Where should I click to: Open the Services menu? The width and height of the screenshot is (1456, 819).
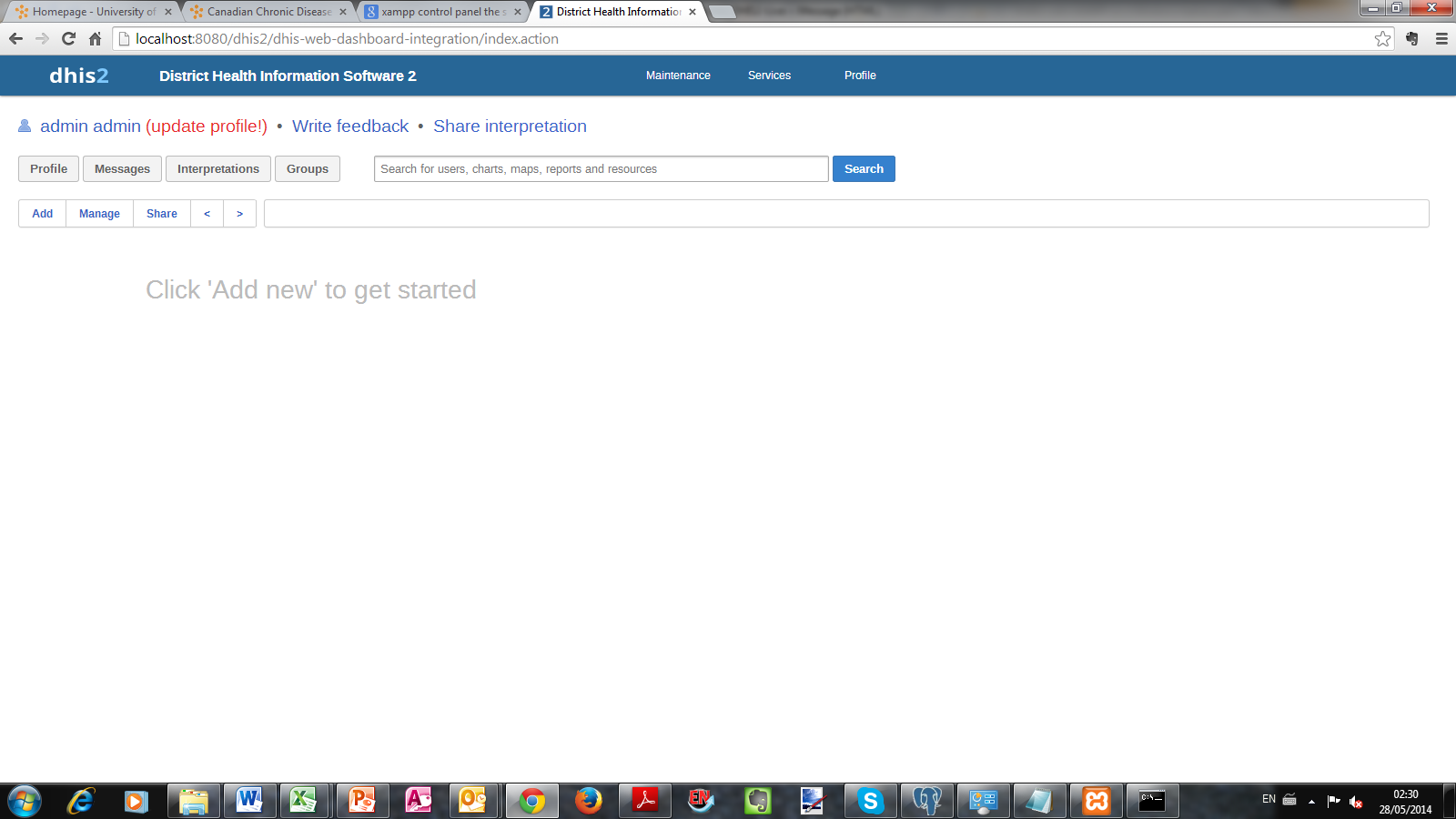[x=769, y=76]
